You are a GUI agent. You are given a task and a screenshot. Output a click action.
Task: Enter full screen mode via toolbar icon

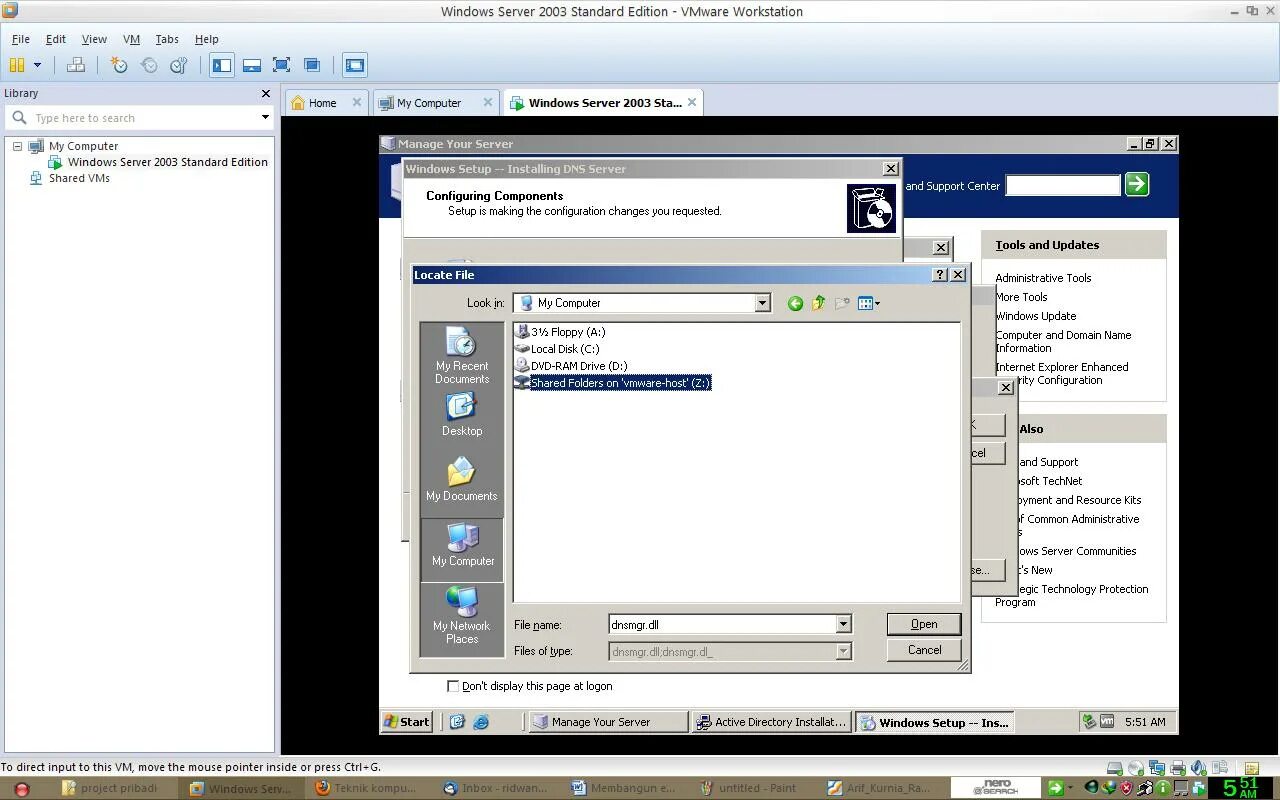(x=282, y=65)
